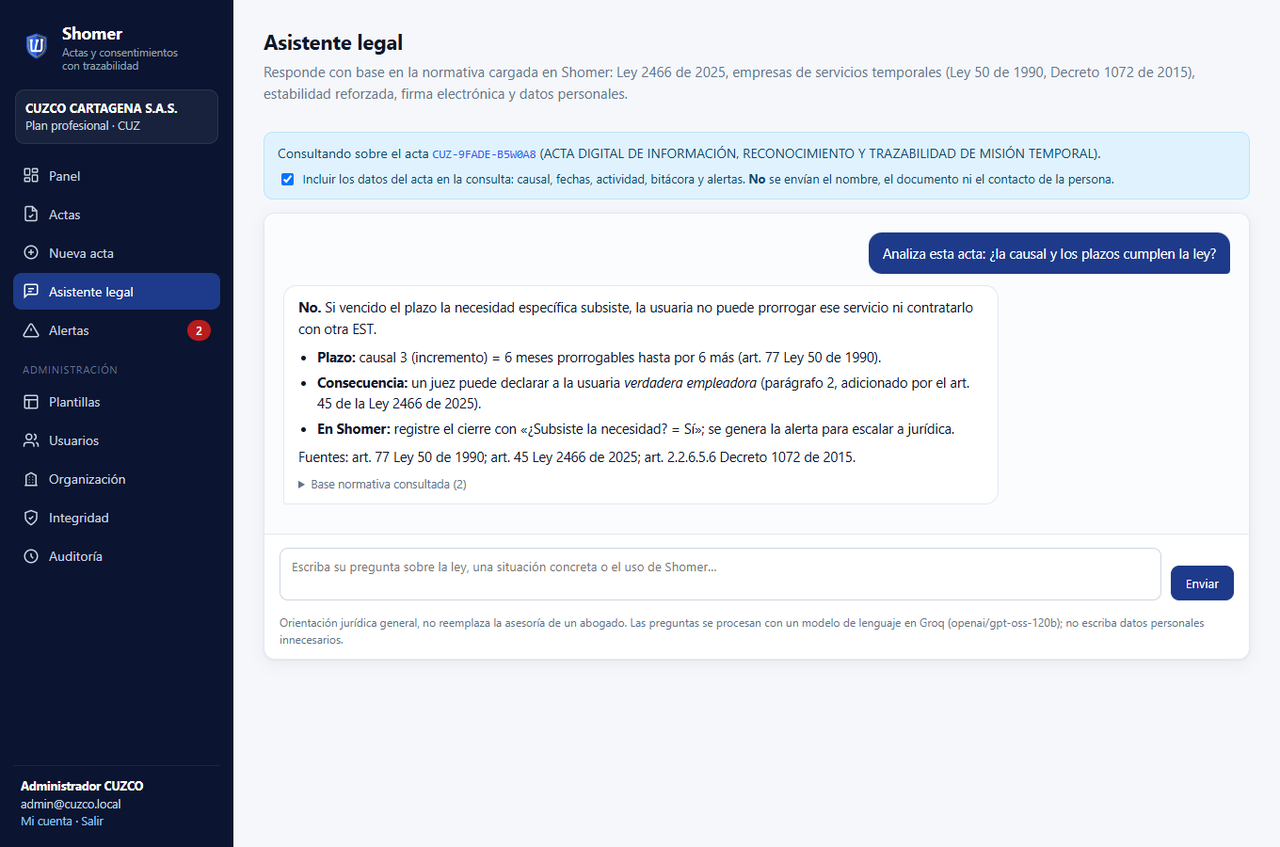This screenshot has height=847, width=1280.
Task: Open the Nueva acta page
Action: [116, 253]
